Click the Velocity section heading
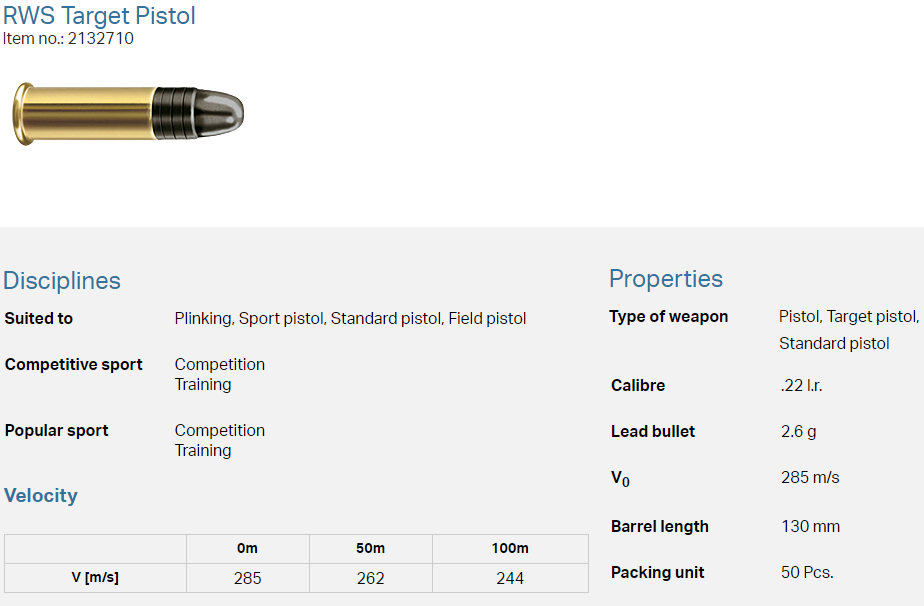Viewport: 924px width, 606px height. tap(41, 496)
